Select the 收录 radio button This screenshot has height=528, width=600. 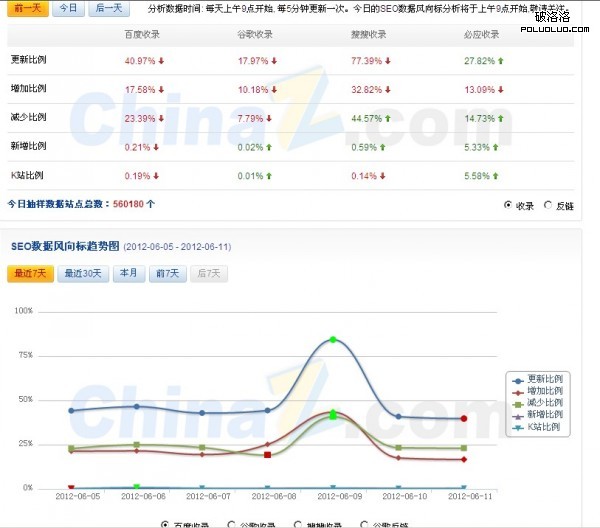point(508,205)
